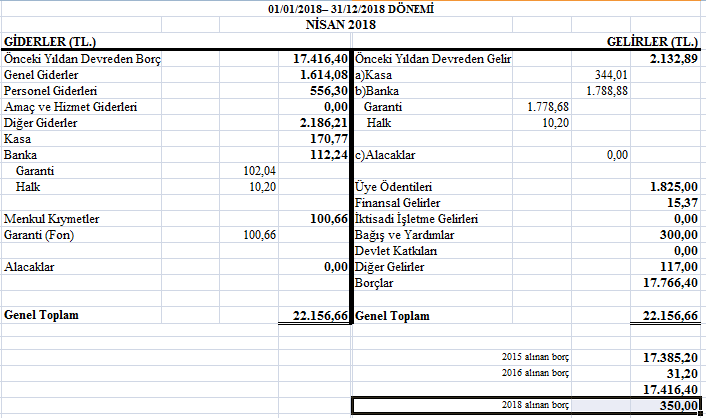Click the Finansal Gelirler label
The image size is (706, 418).
[398, 203]
